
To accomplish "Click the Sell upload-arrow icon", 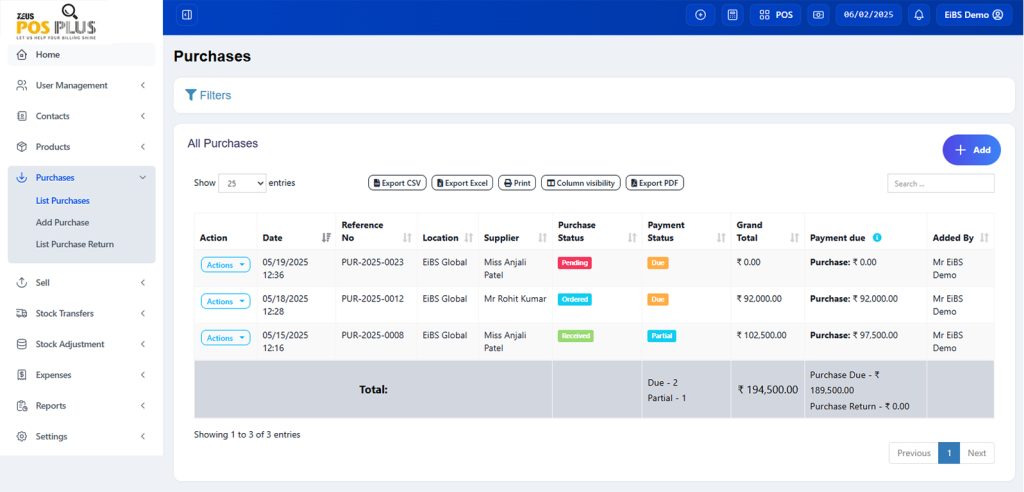I will click(22, 283).
